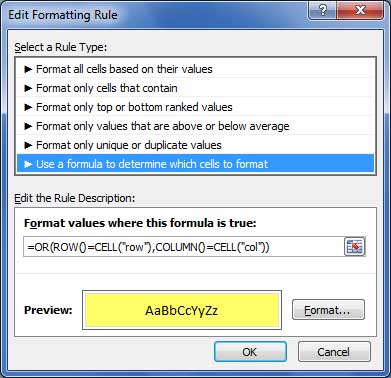Screen dimensions: 391x378
Task: Click inside the formula input field
Action: point(183,247)
